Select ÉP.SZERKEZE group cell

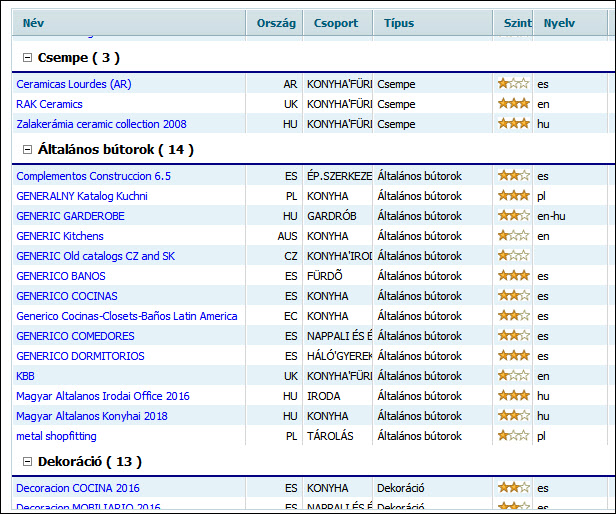(337, 176)
